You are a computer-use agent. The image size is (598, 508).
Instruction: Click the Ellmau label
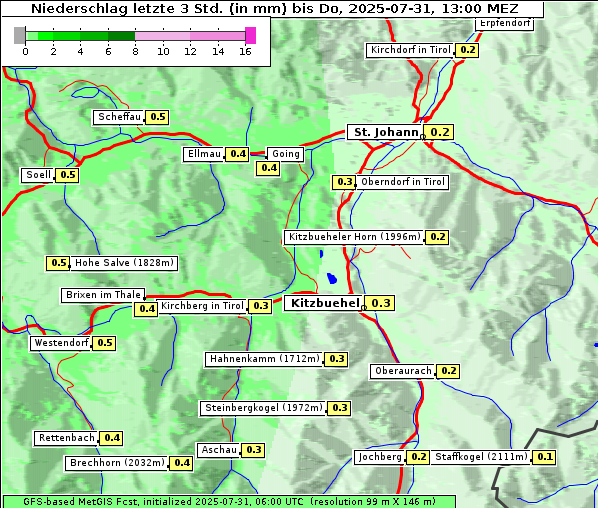(x=204, y=154)
